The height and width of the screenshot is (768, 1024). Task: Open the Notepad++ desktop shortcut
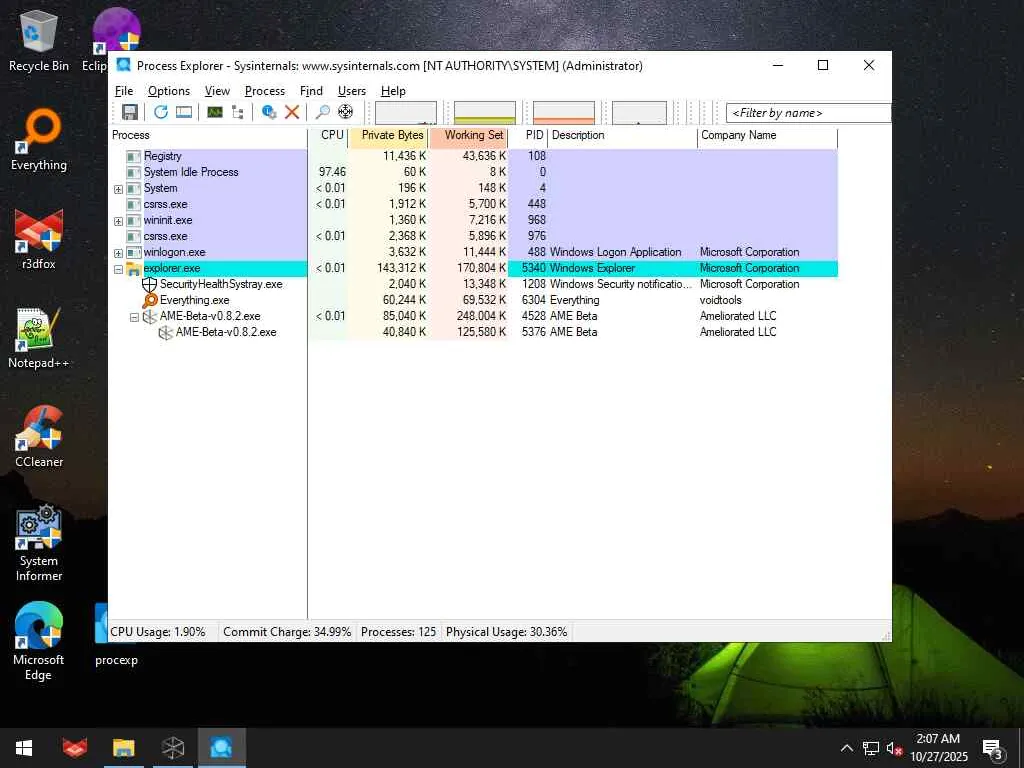click(x=39, y=338)
